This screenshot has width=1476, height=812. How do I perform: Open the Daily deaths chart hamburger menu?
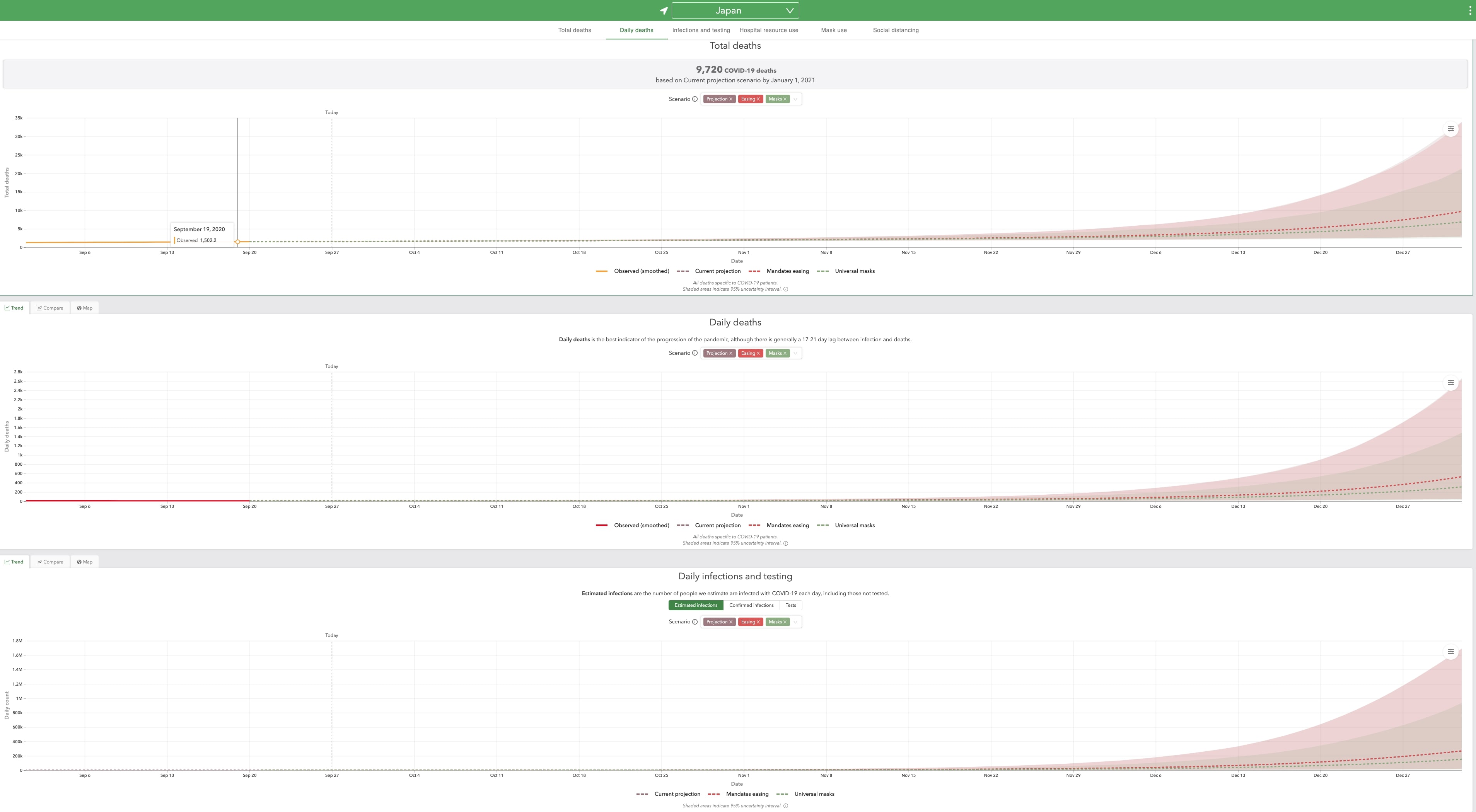click(x=1450, y=383)
